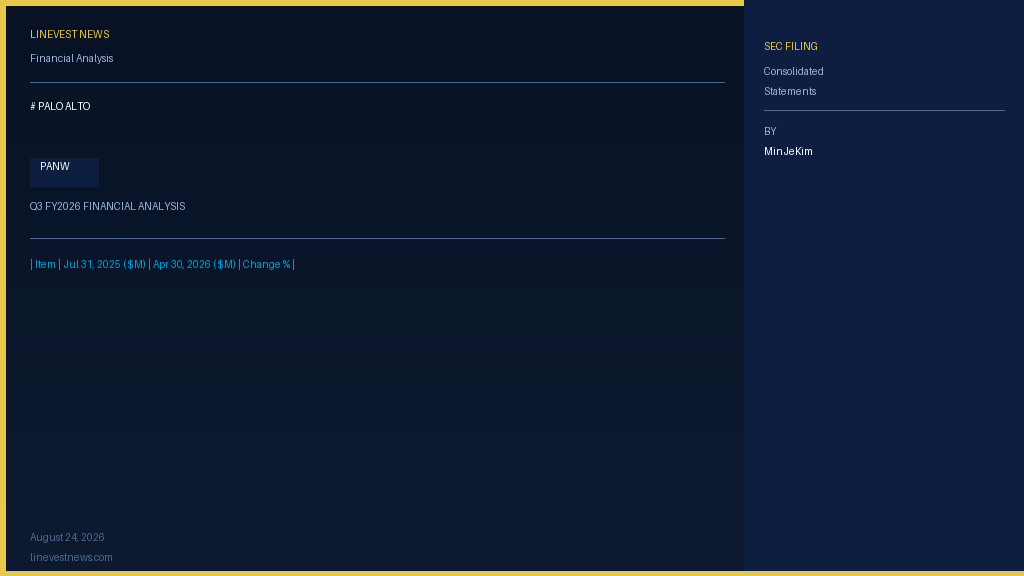The height and width of the screenshot is (576, 1024).
Task: Click the BY label in sidebar
Action: point(770,131)
